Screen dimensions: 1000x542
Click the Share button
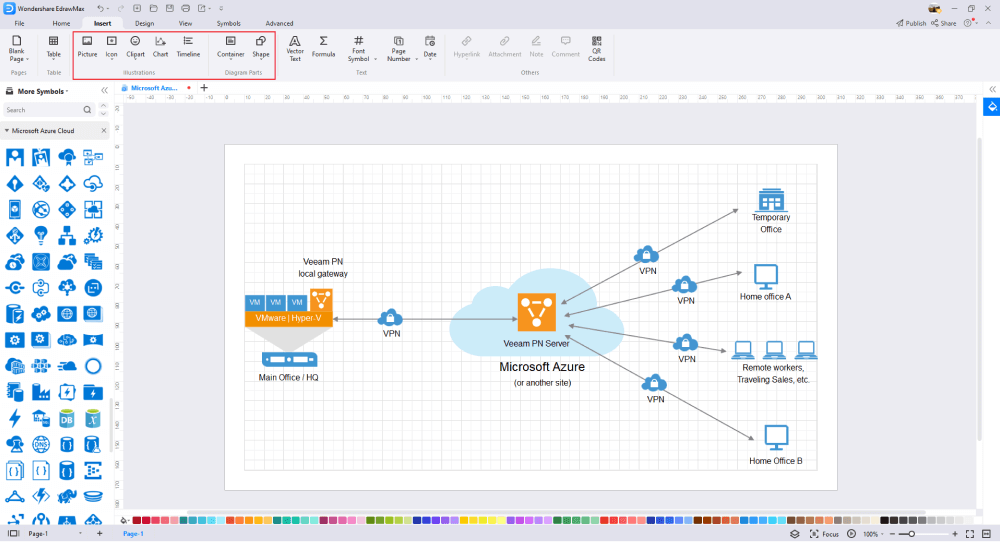click(944, 23)
